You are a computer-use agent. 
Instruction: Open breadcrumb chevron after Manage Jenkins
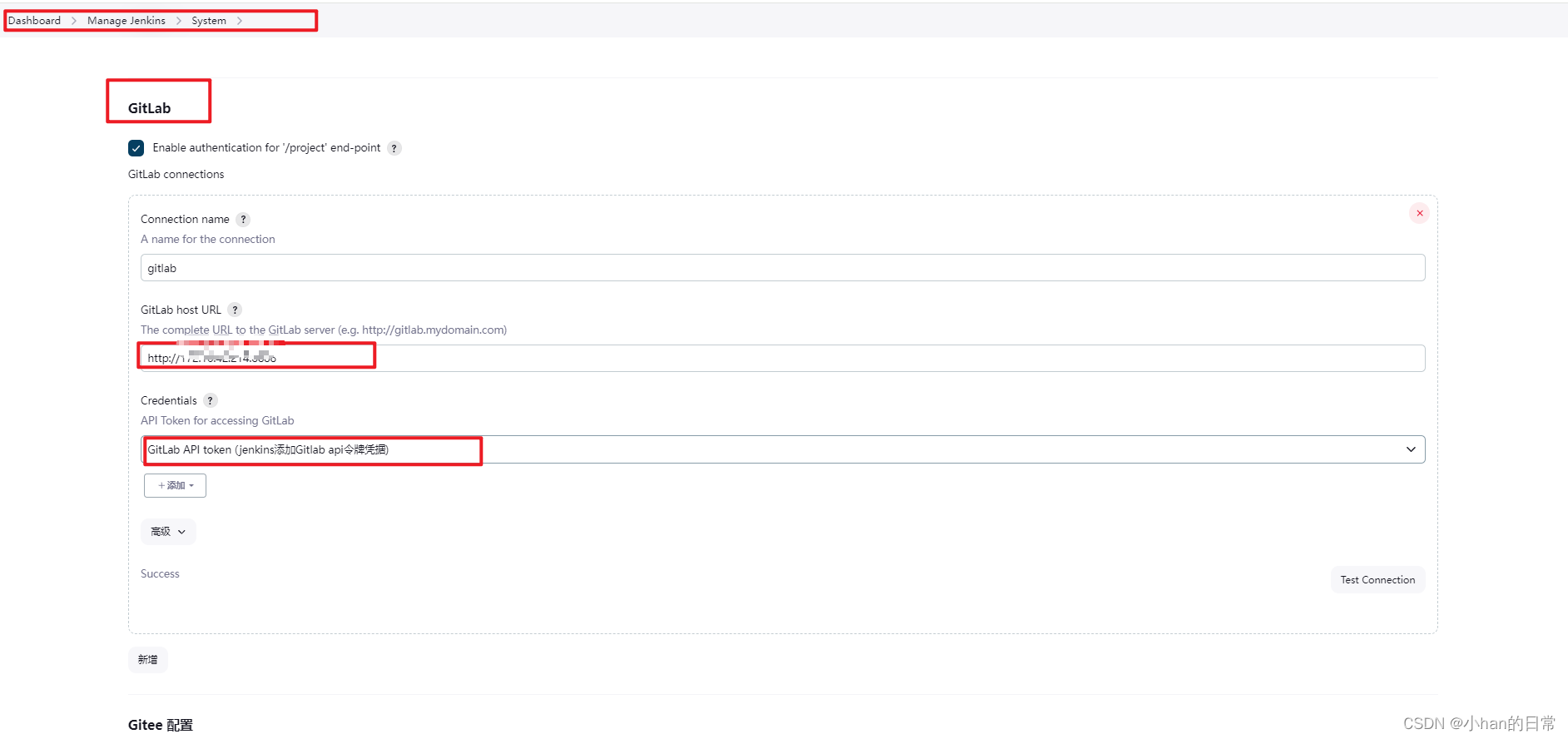tap(179, 21)
